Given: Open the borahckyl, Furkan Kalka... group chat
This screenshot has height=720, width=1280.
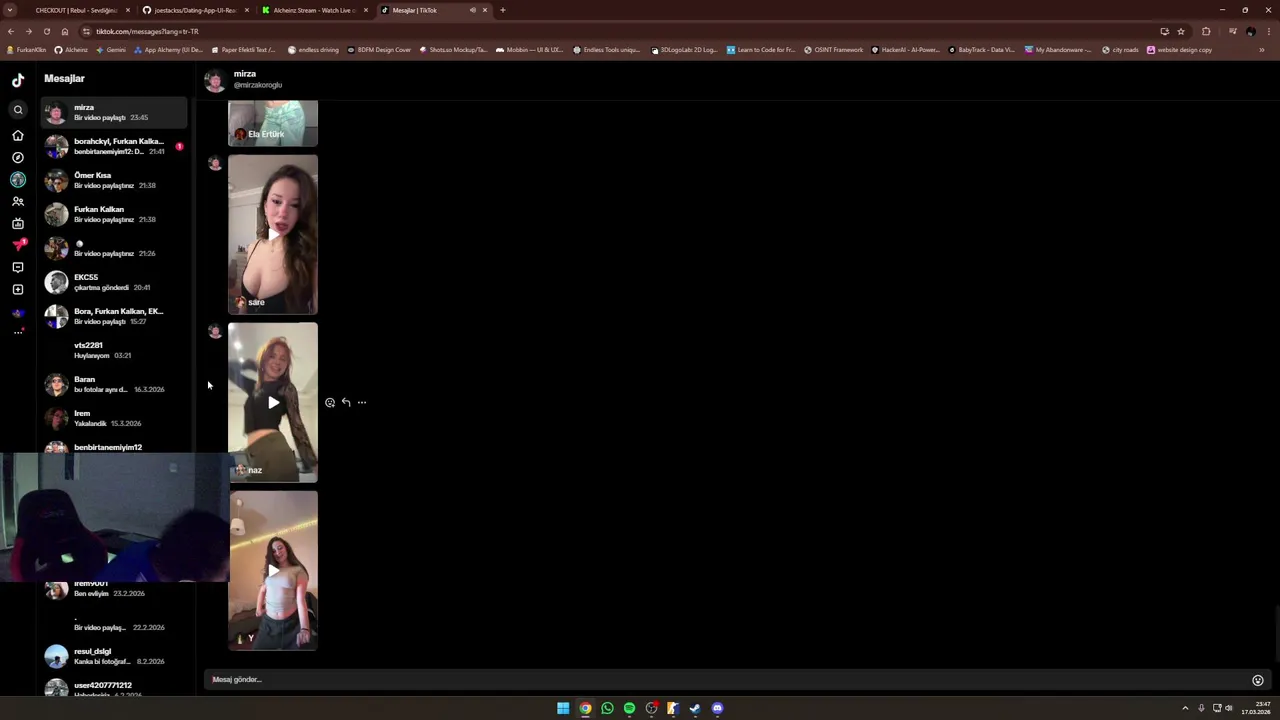Looking at the screenshot, I should (x=114, y=147).
